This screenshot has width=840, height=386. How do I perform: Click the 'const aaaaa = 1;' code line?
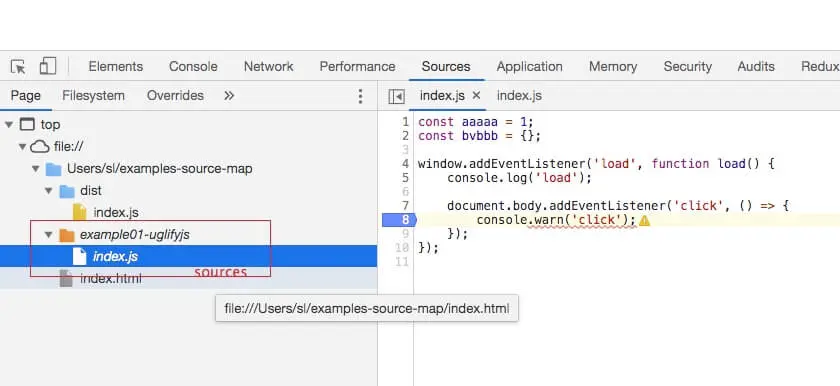point(476,122)
